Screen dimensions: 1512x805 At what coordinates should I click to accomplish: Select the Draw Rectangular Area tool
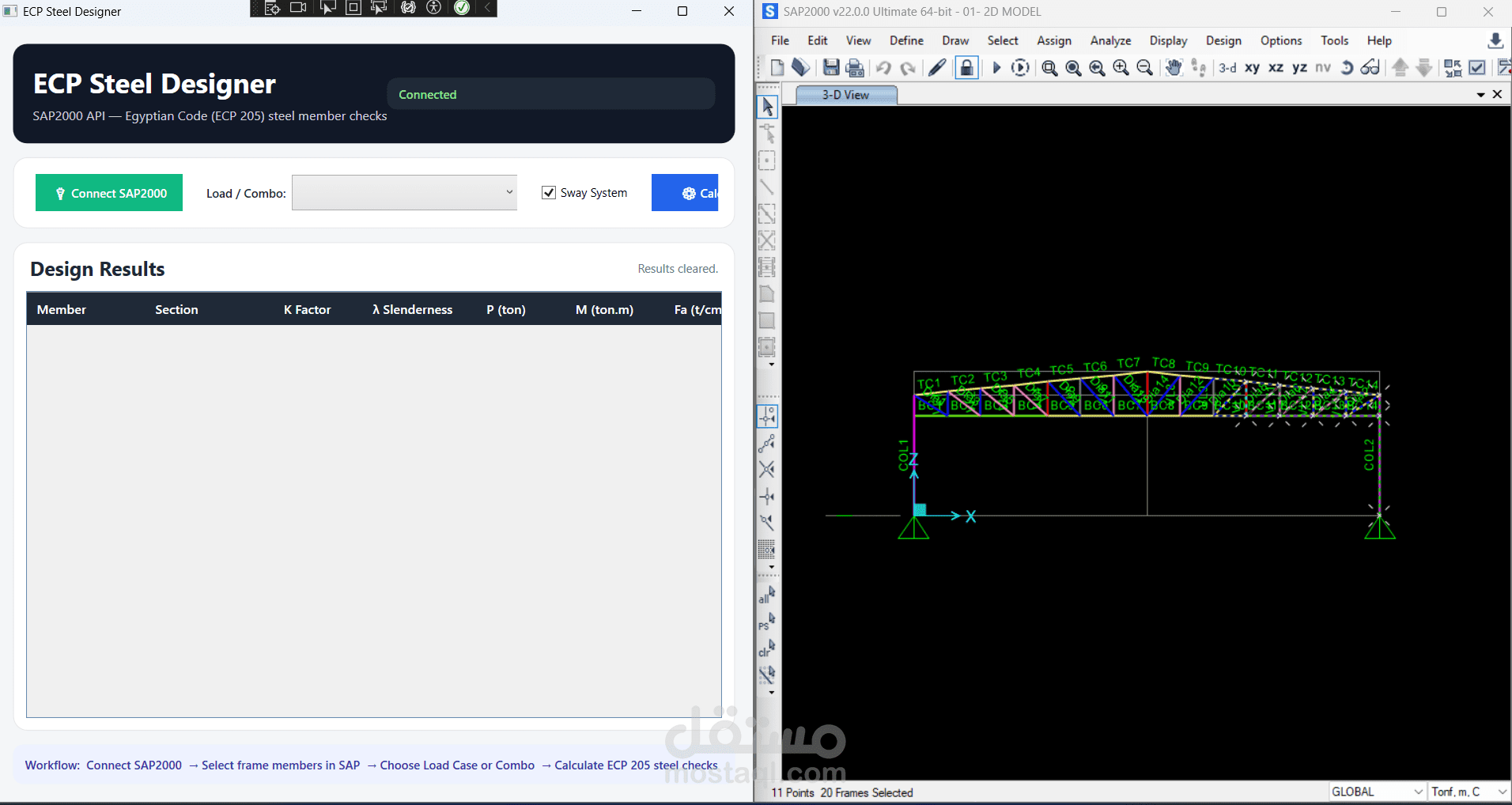pos(767,321)
